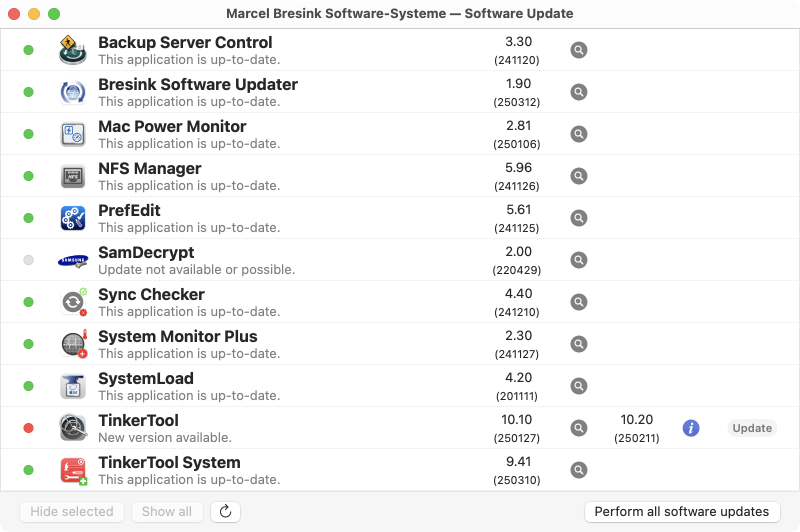Select the Bresink Software Updater row title

click(x=198, y=84)
